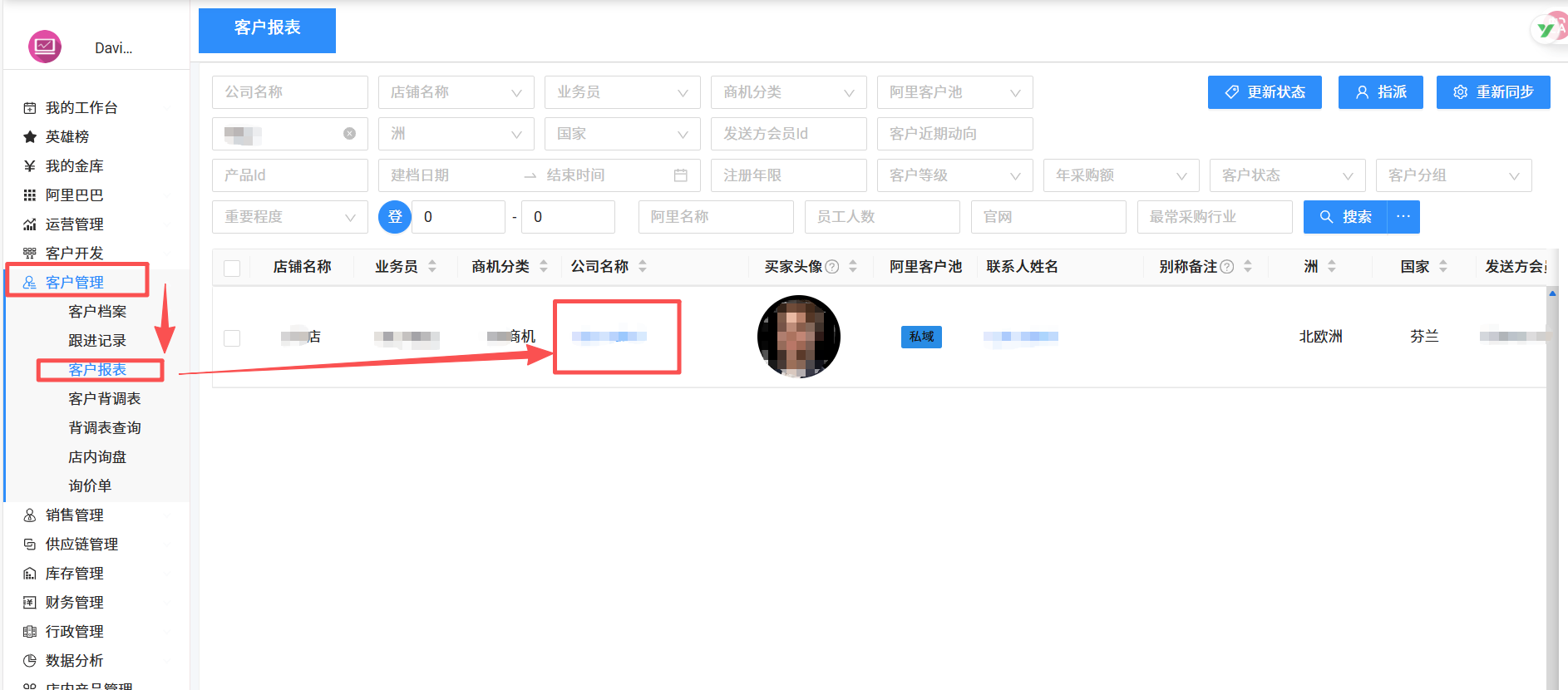Viewport: 1568px width, 690px height.
Task: Check the checkbox on the 芬兰 customer row
Action: coord(232,338)
